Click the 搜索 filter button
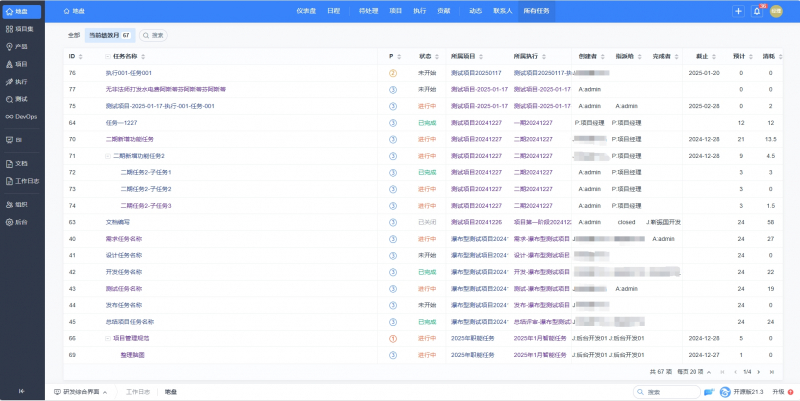Screen dimensions: 800x401 [x=153, y=35]
